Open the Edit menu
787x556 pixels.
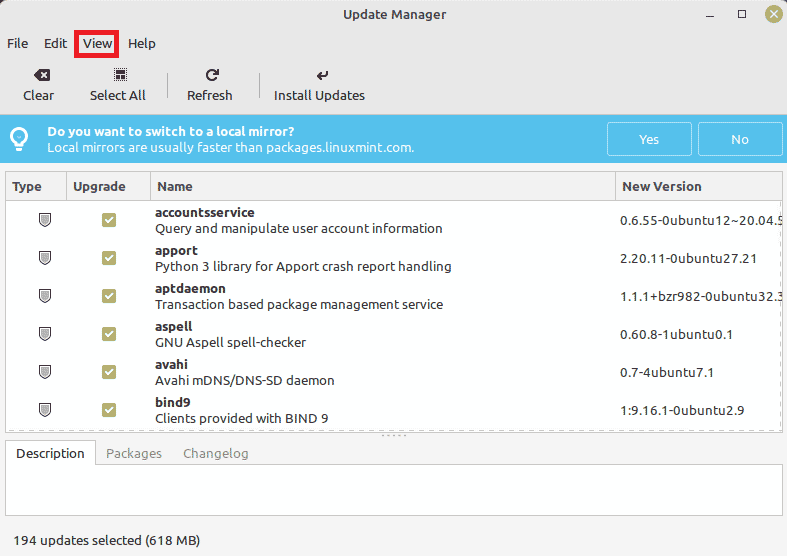tap(55, 44)
